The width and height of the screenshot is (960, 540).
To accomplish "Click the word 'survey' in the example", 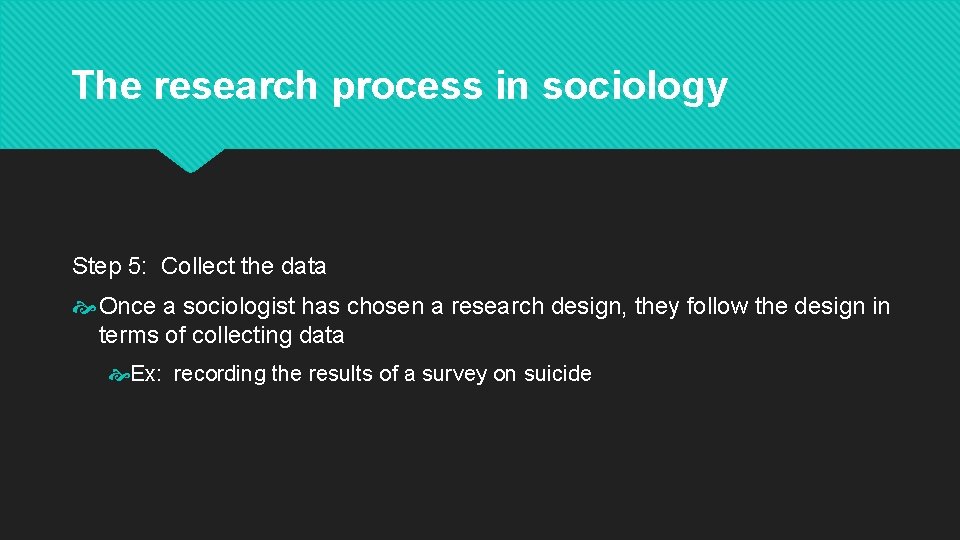I will click(x=454, y=374).
